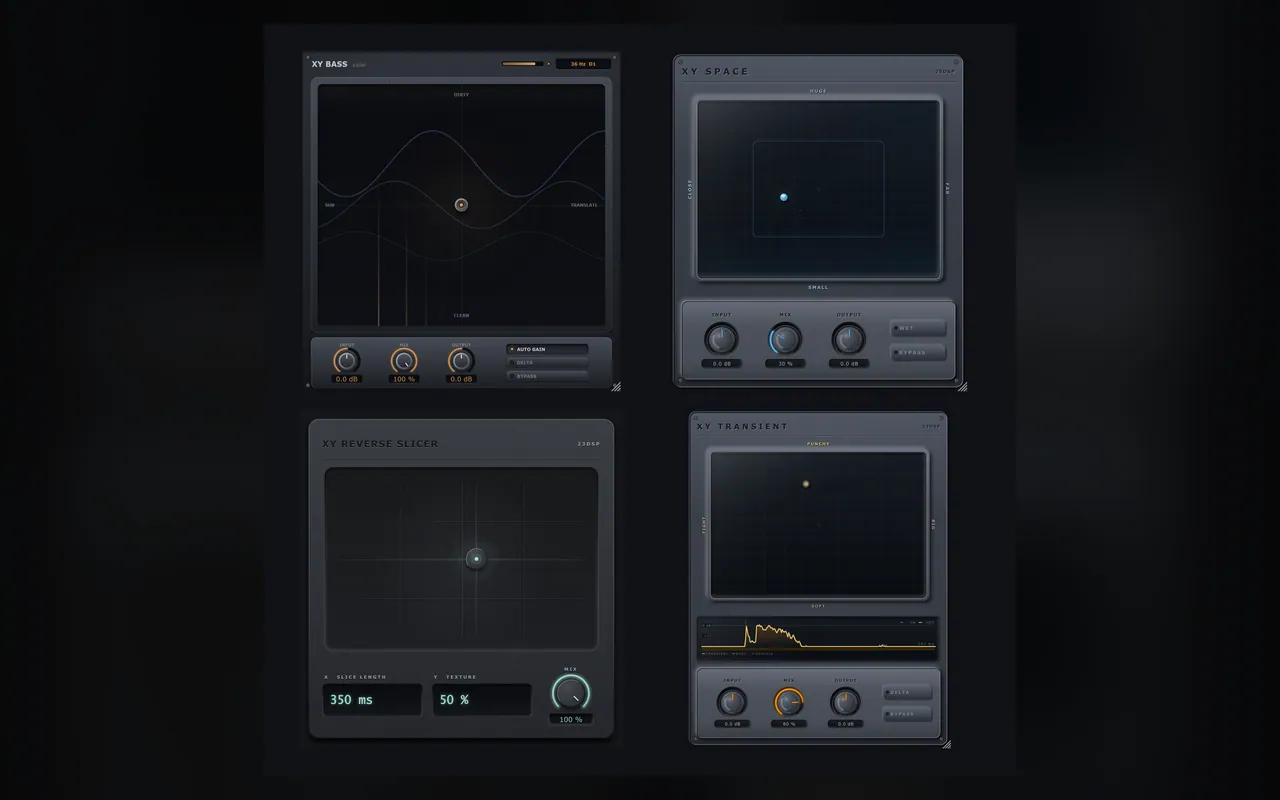Click Reverse Slicer 100 % mix value
Image resolution: width=1280 pixels, height=800 pixels.
pos(571,719)
